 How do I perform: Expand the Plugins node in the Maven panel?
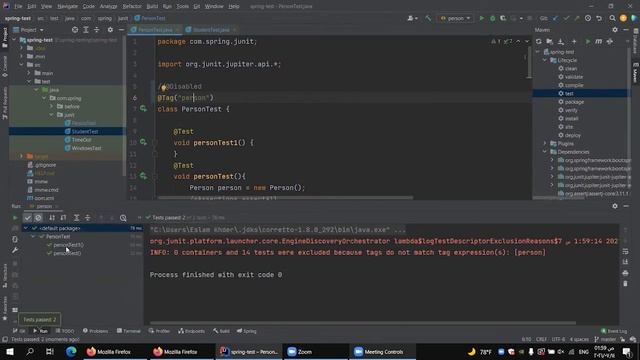click(545, 143)
